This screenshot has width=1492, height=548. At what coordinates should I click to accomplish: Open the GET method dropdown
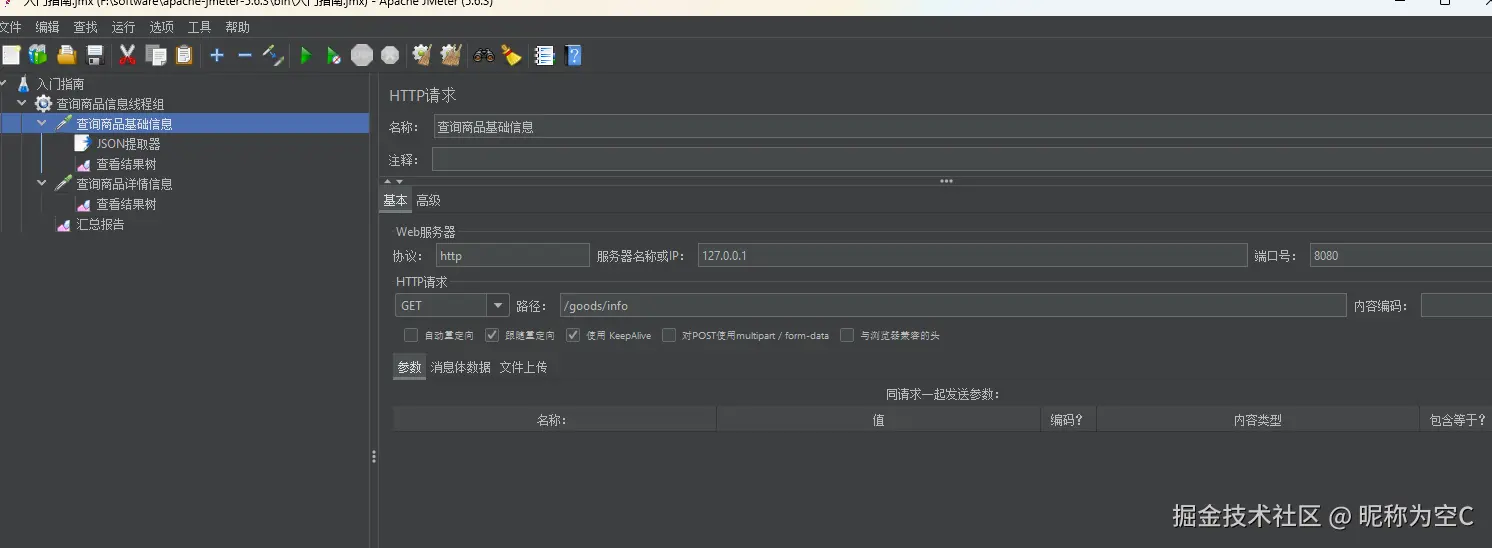point(498,305)
